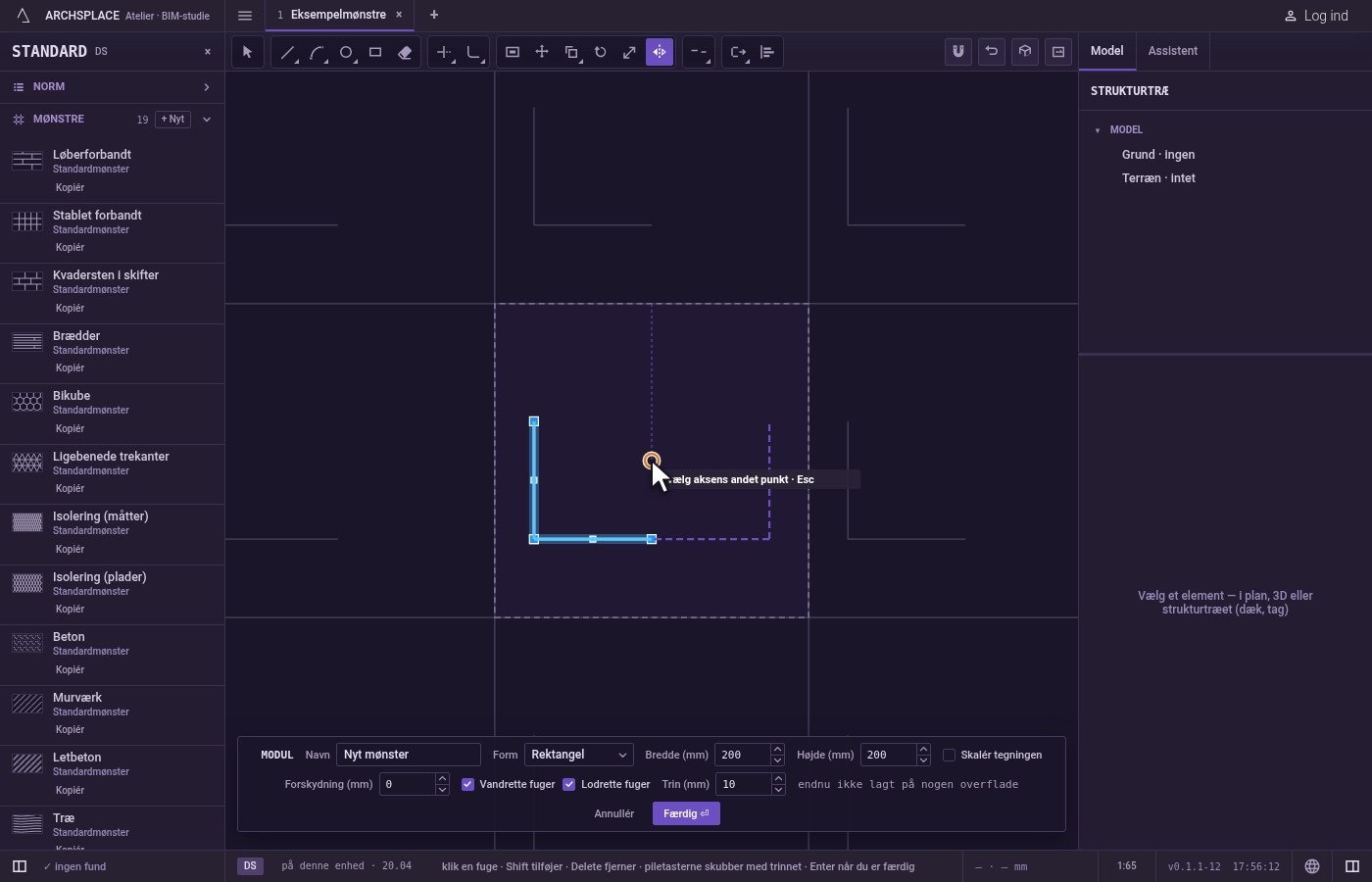
Task: Collapse the MØNSTRE section
Action: pyautogui.click(x=207, y=120)
